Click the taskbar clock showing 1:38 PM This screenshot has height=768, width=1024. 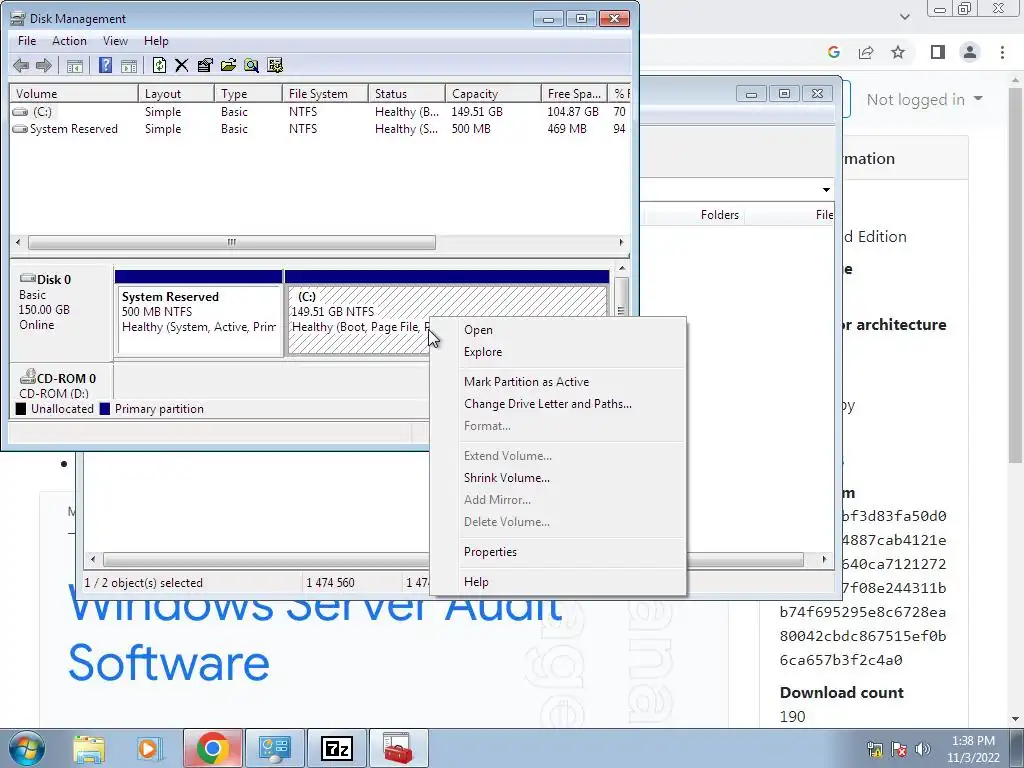[x=973, y=749]
